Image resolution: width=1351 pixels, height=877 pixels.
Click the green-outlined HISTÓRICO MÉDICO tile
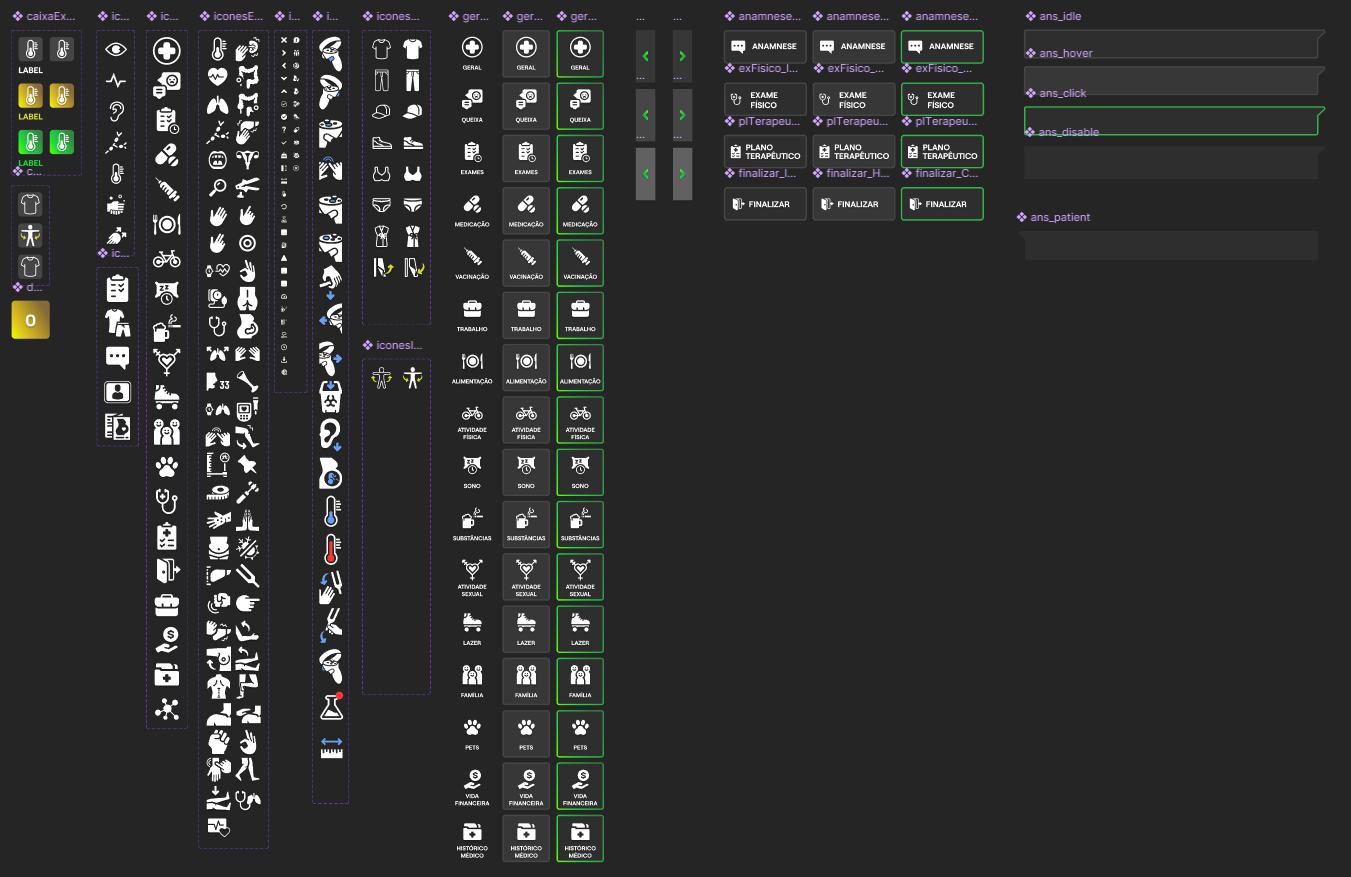[580, 838]
